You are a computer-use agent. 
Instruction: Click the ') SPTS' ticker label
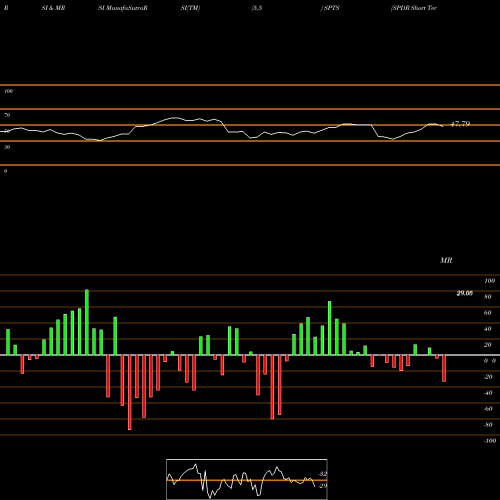[330, 8]
